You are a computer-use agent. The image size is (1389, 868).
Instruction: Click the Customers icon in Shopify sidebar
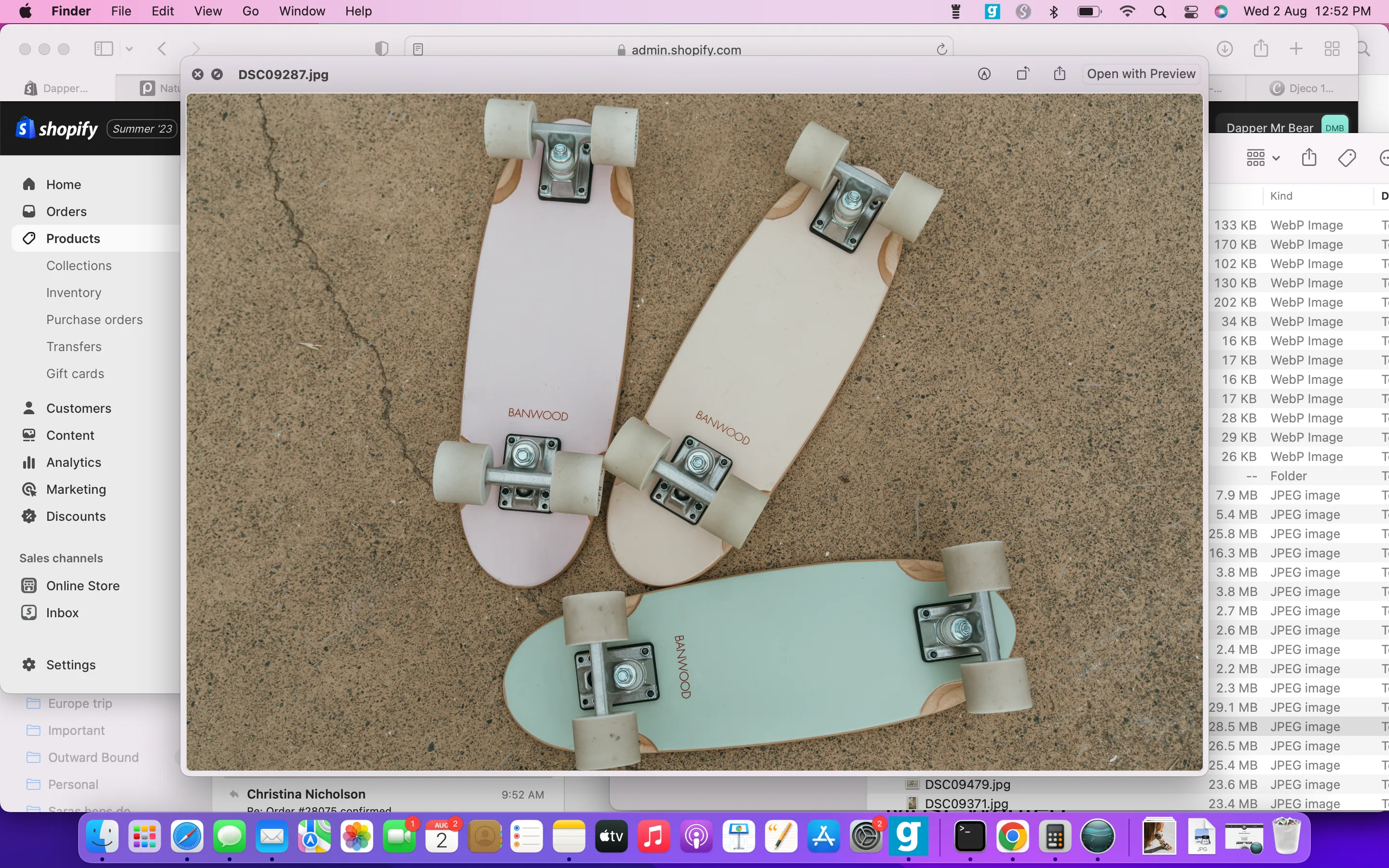pos(29,407)
